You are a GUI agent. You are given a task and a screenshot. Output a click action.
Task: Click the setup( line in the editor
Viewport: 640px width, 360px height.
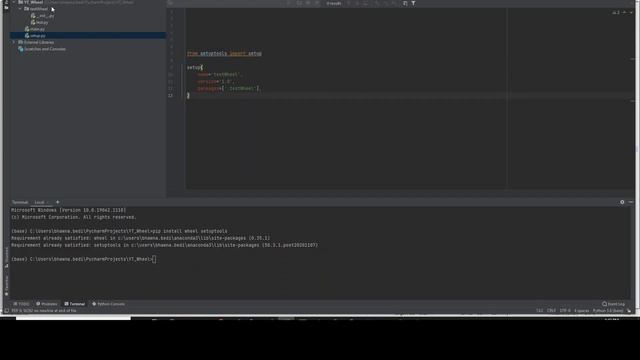[x=195, y=67]
